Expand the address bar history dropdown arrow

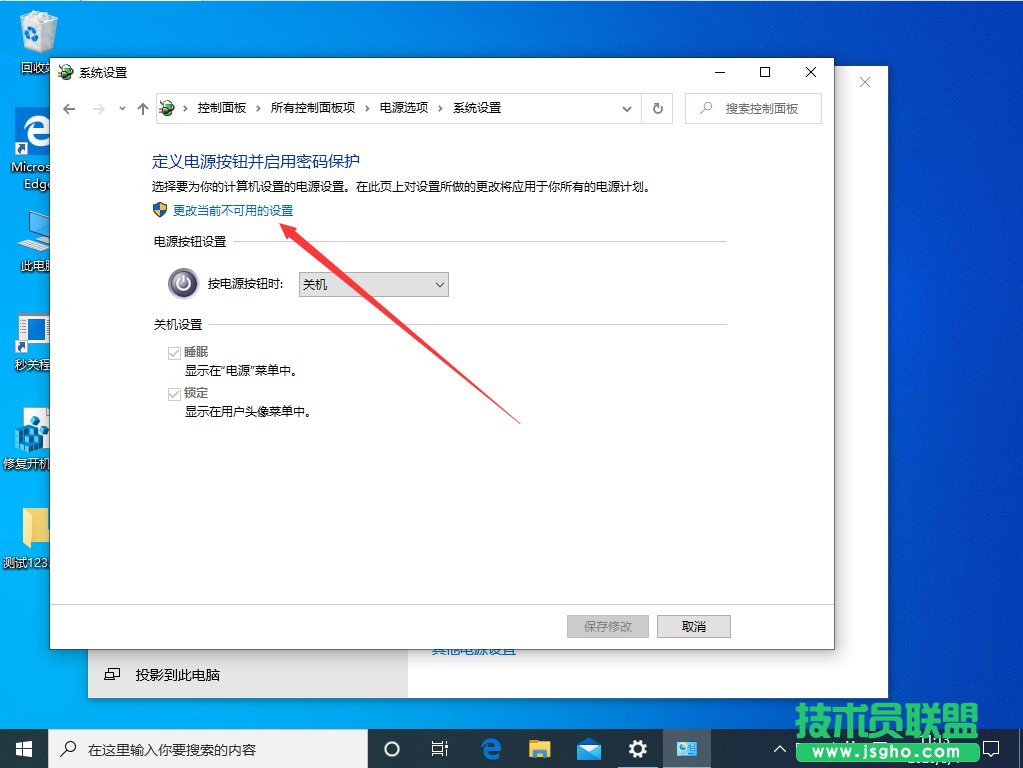(627, 108)
